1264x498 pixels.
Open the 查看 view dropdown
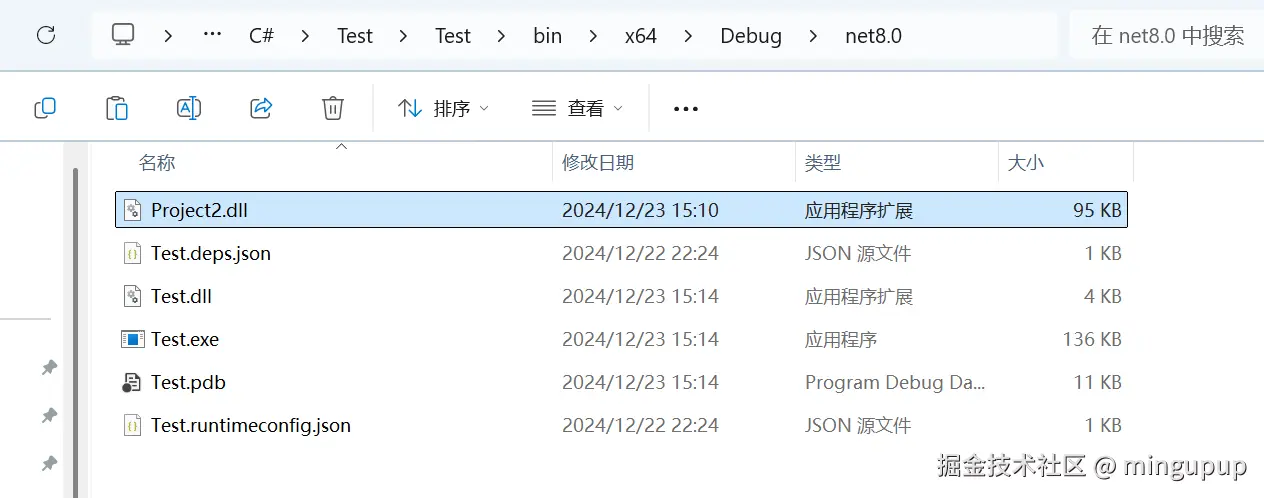click(x=577, y=108)
